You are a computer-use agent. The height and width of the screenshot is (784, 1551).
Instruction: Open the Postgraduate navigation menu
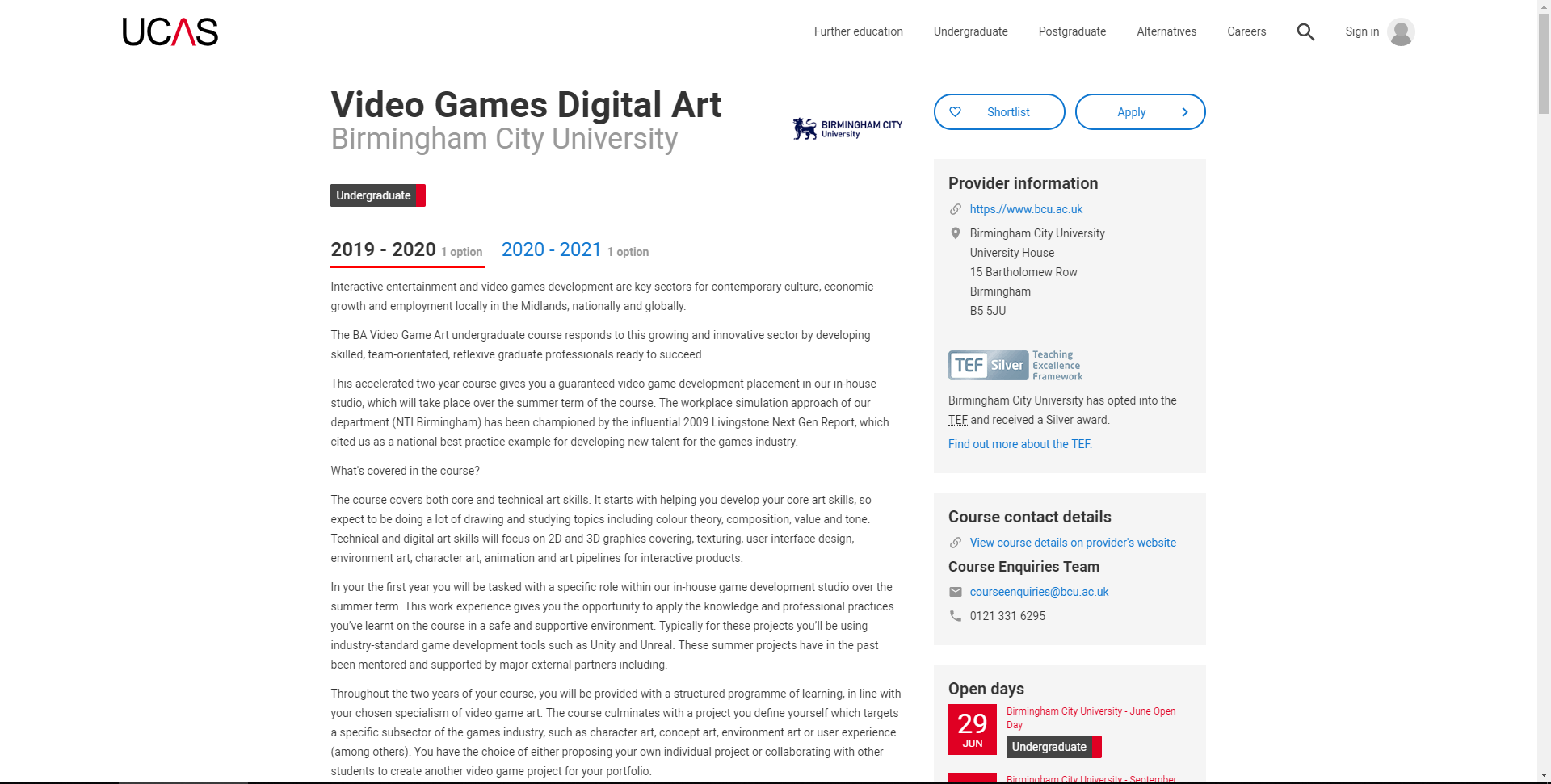pos(1072,31)
